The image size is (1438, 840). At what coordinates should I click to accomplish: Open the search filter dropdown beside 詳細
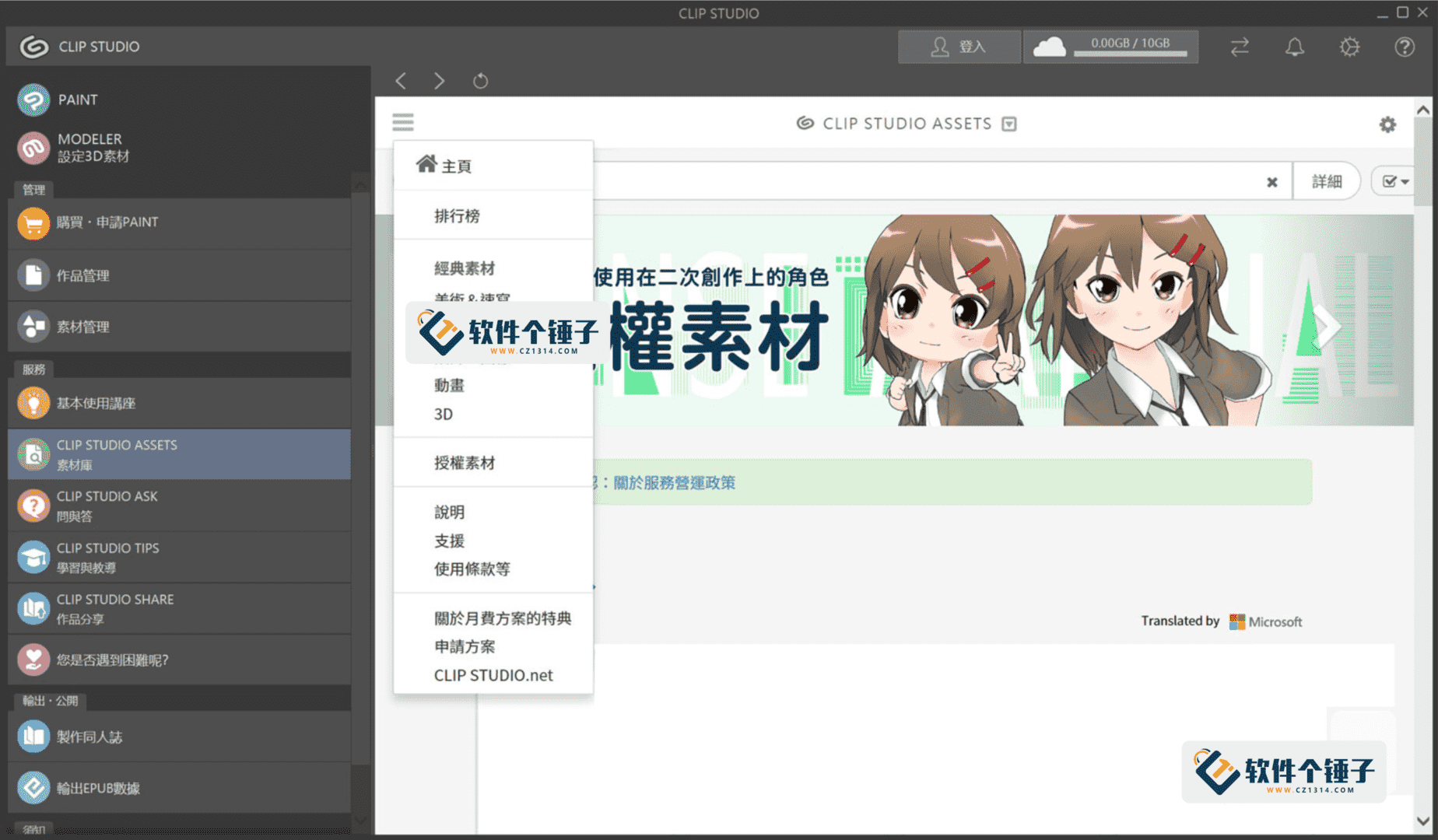[x=1392, y=180]
